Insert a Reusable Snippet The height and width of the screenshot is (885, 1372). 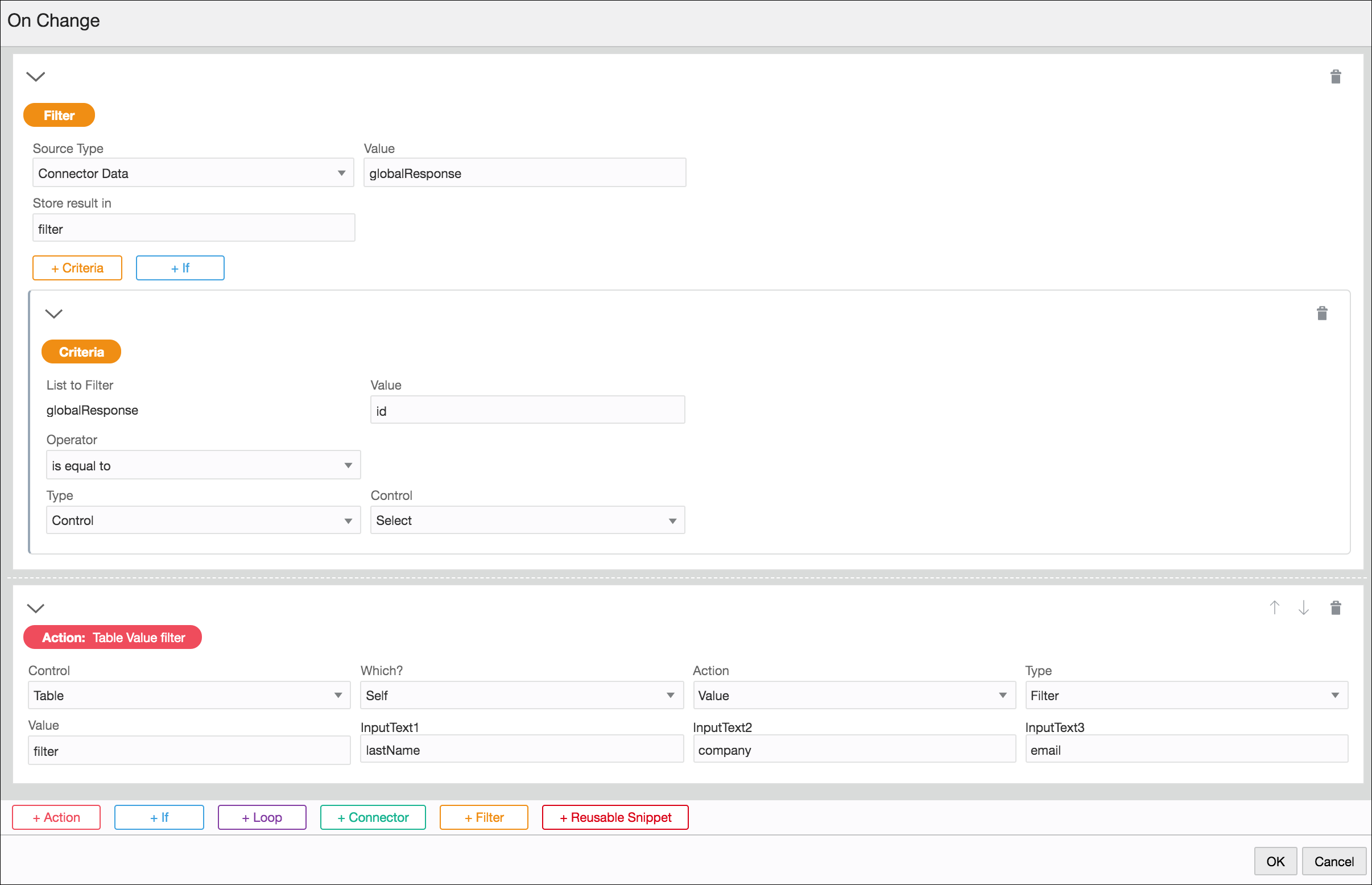[614, 817]
